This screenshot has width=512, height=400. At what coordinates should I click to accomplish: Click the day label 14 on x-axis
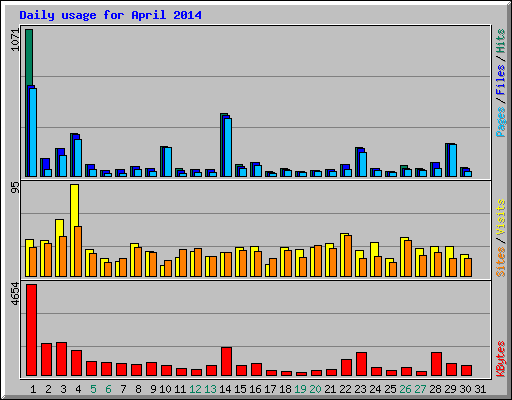point(225,389)
